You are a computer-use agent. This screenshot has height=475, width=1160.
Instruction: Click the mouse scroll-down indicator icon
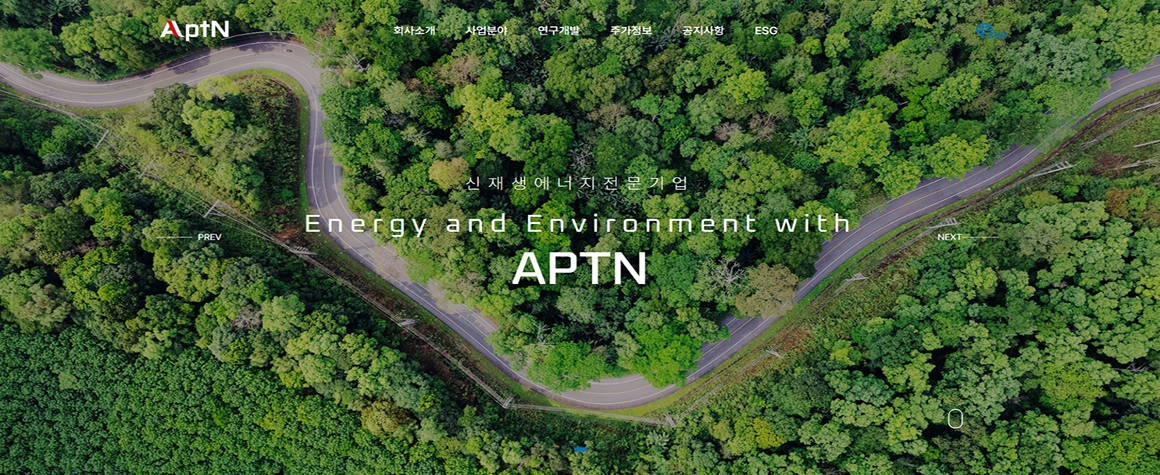pos(955,419)
